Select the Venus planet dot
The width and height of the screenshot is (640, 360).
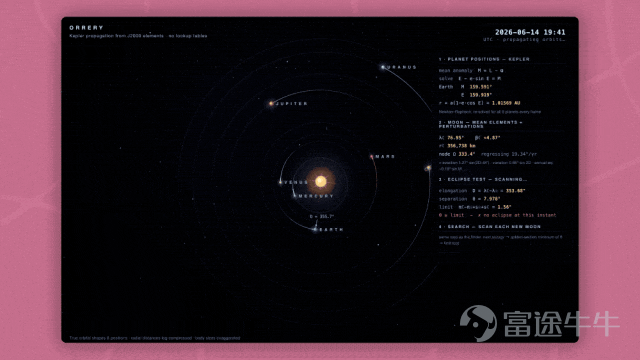[x=280, y=182]
